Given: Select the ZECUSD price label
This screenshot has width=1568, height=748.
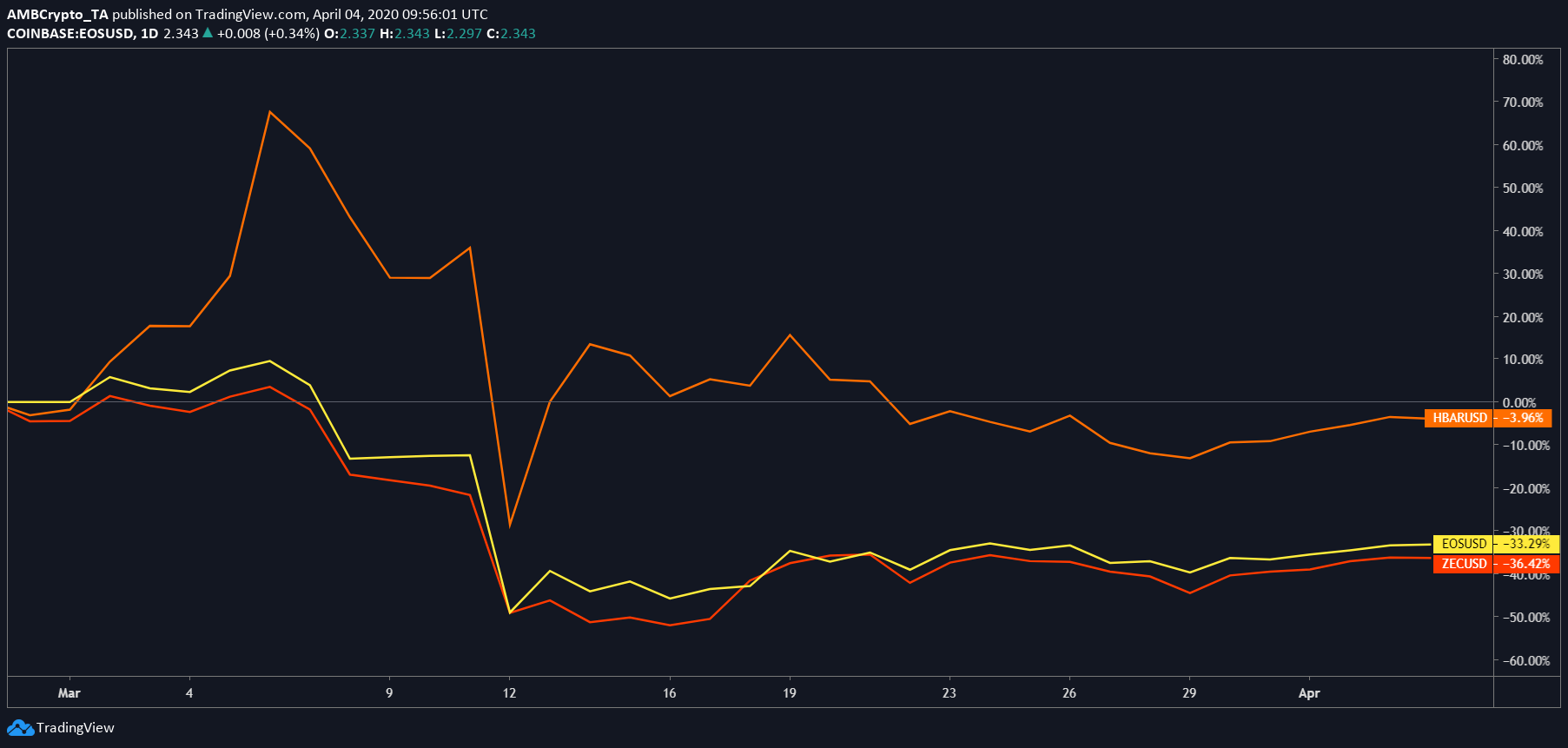Looking at the screenshot, I should tap(1464, 564).
